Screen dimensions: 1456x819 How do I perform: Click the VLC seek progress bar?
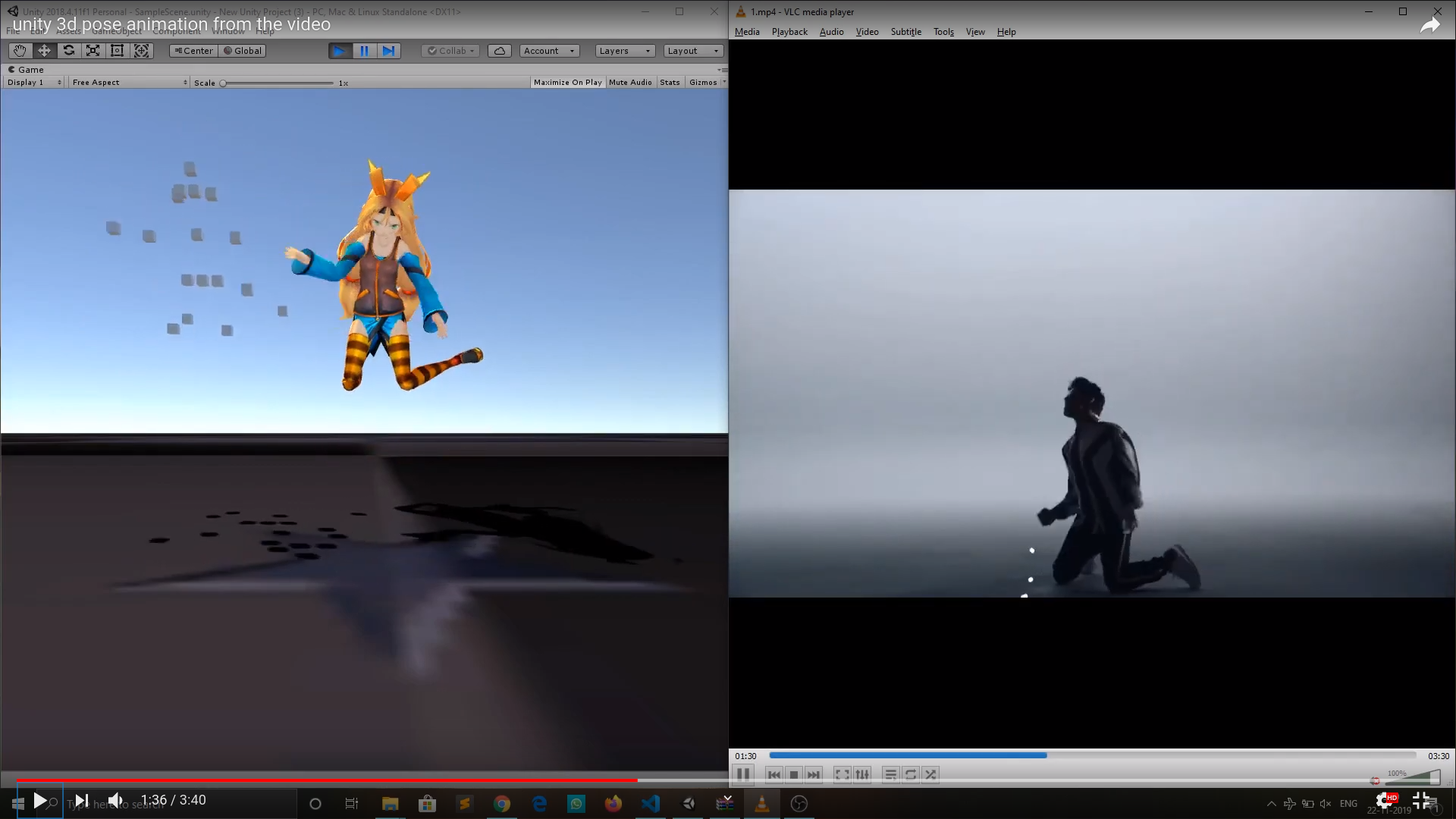click(x=1092, y=755)
